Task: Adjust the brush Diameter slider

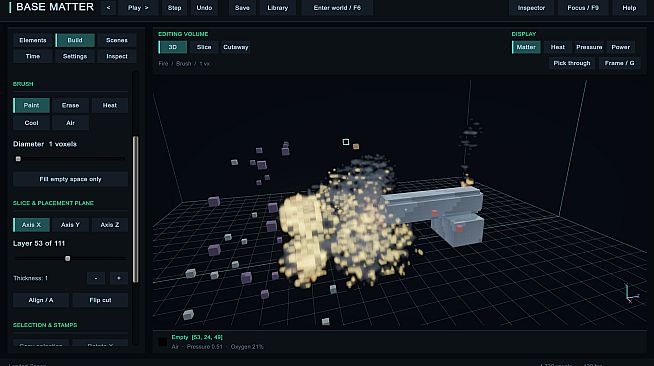Action: click(69, 159)
